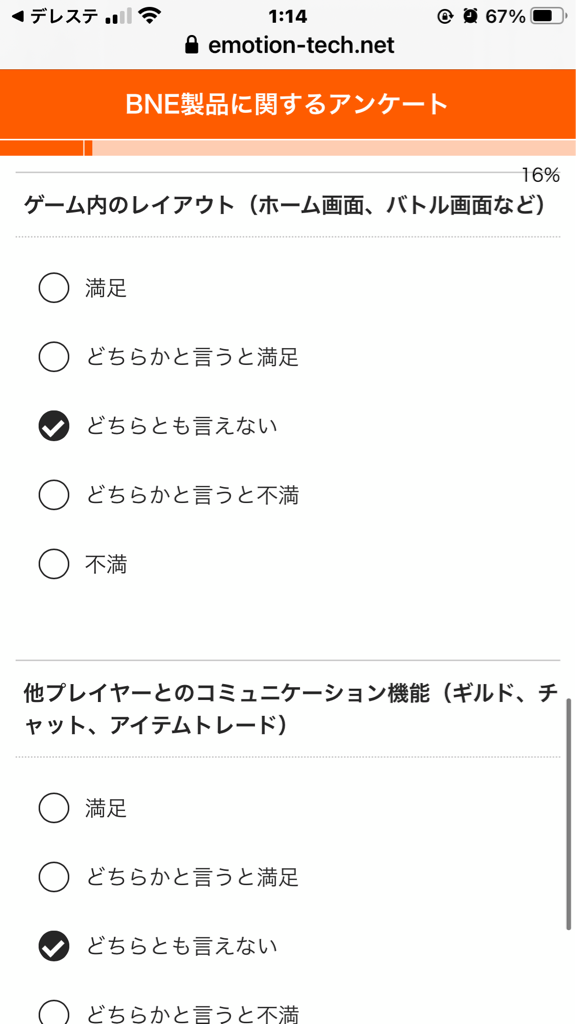Tap the orange survey progress bar
The width and height of the screenshot is (576, 1024).
288,148
